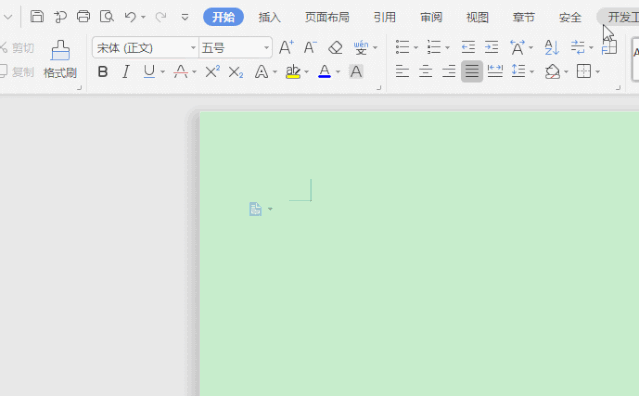Open the 安全 tab
Viewport: 639px width, 396px height.
tap(570, 17)
